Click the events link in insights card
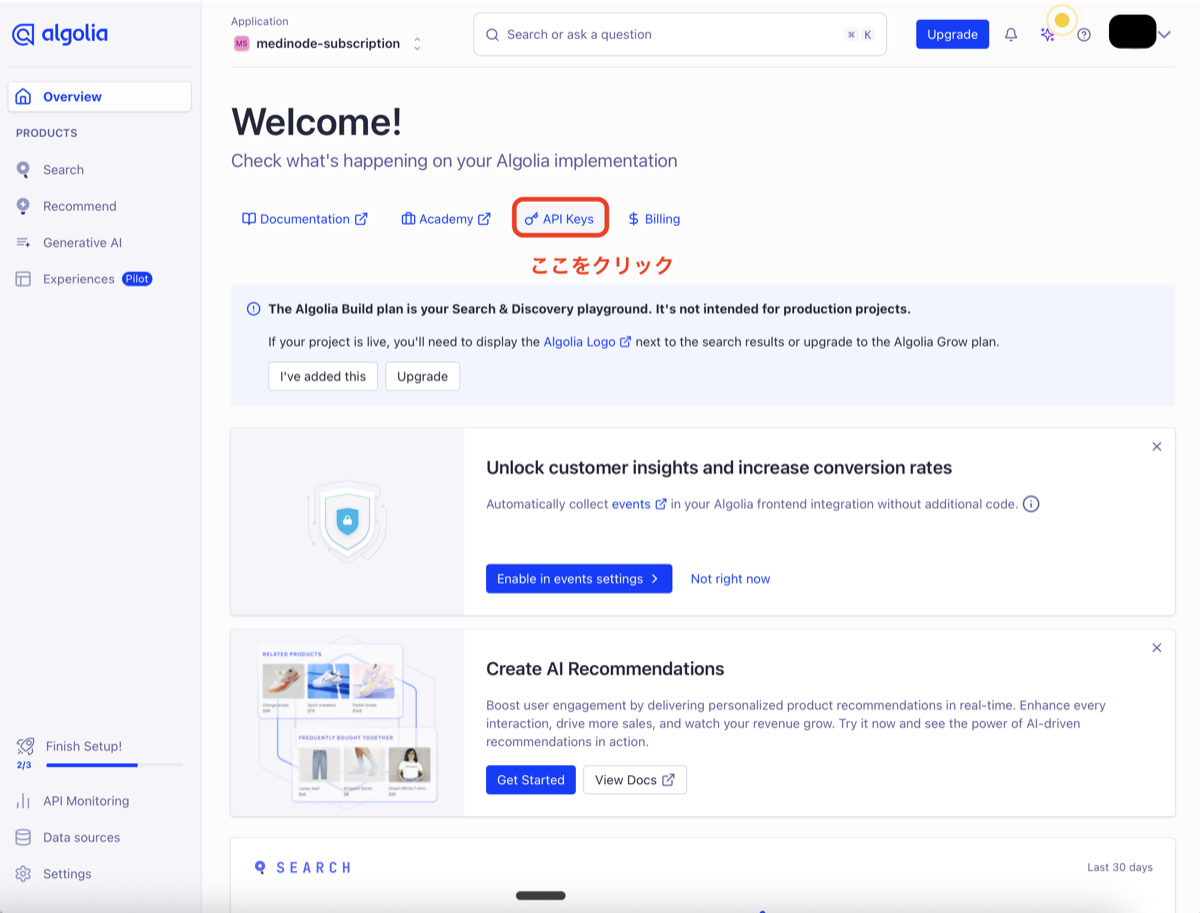Screen dimensions: 1200x913 coord(639,504)
